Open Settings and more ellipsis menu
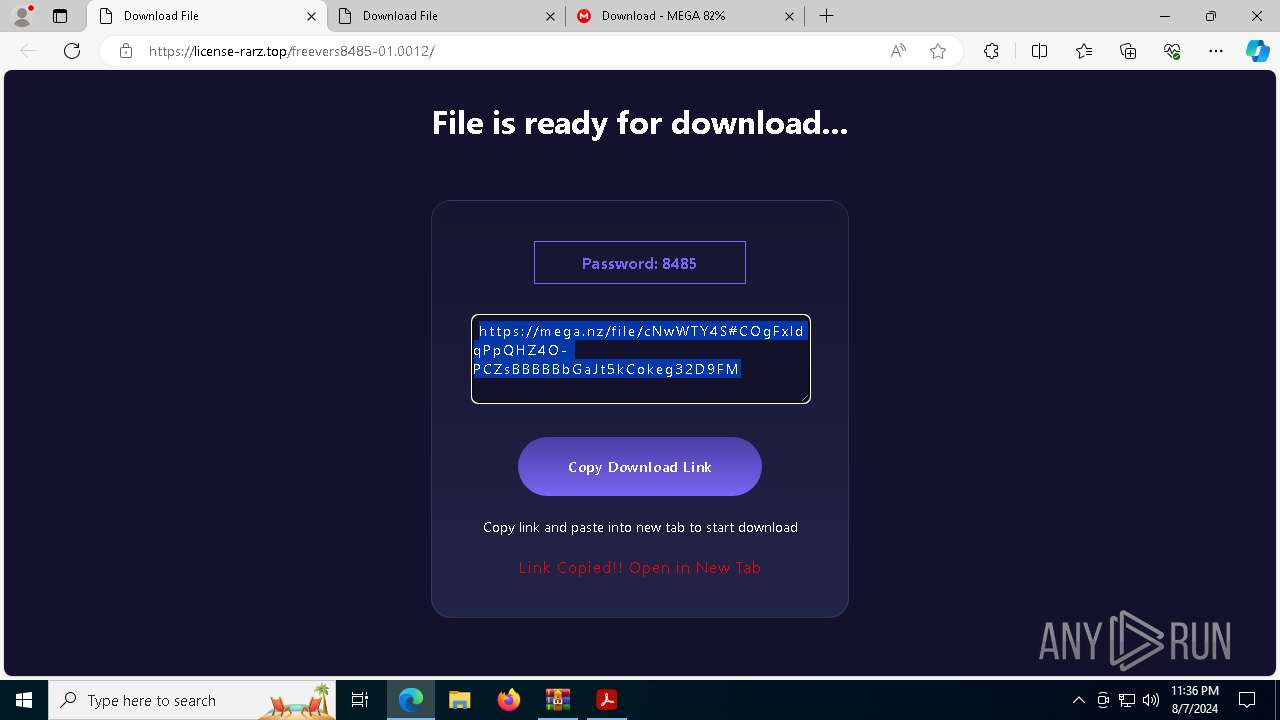The height and width of the screenshot is (720, 1280). [x=1216, y=51]
